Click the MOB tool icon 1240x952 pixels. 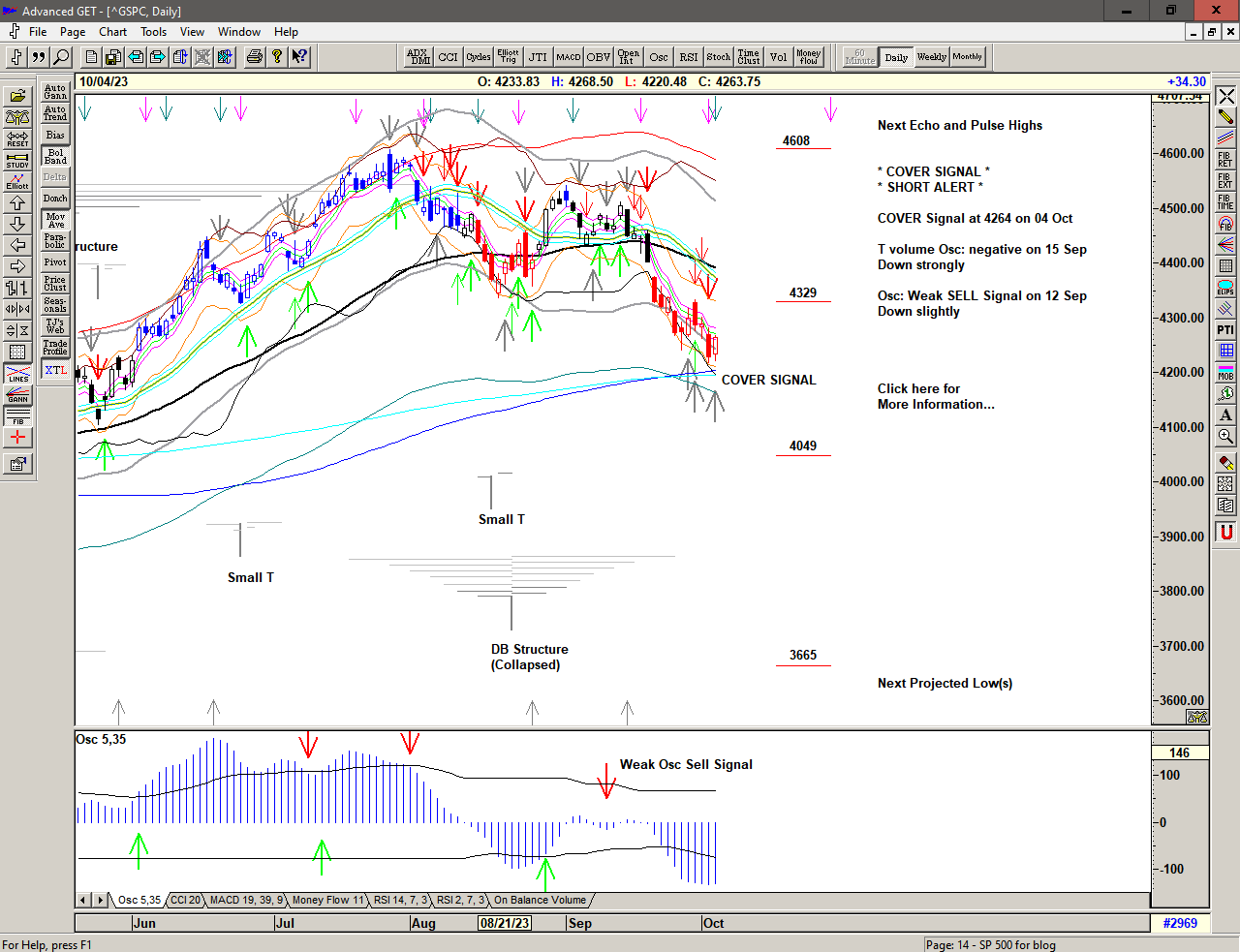tap(1225, 372)
